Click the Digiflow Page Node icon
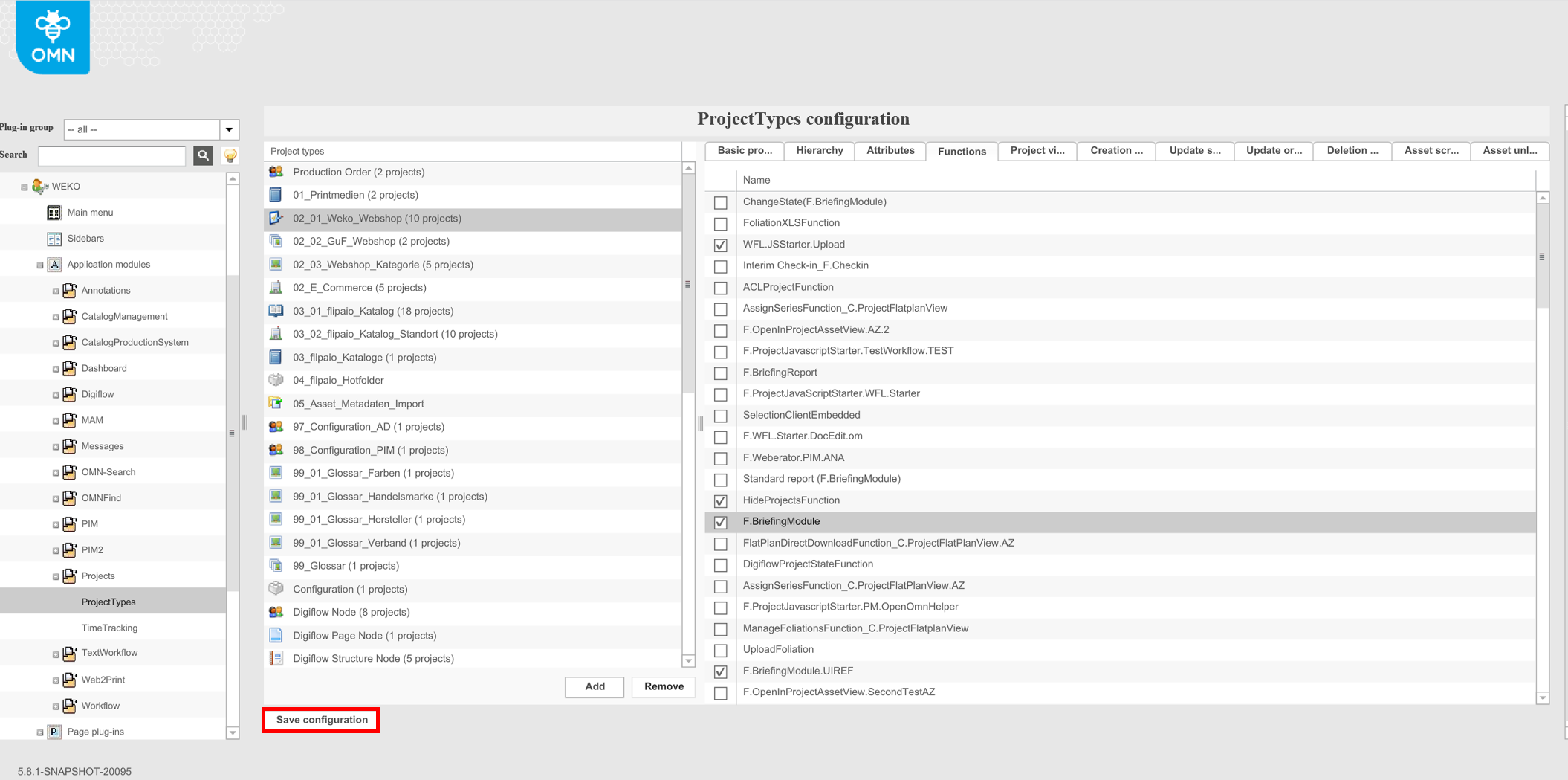This screenshot has width=1568, height=780. (276, 636)
